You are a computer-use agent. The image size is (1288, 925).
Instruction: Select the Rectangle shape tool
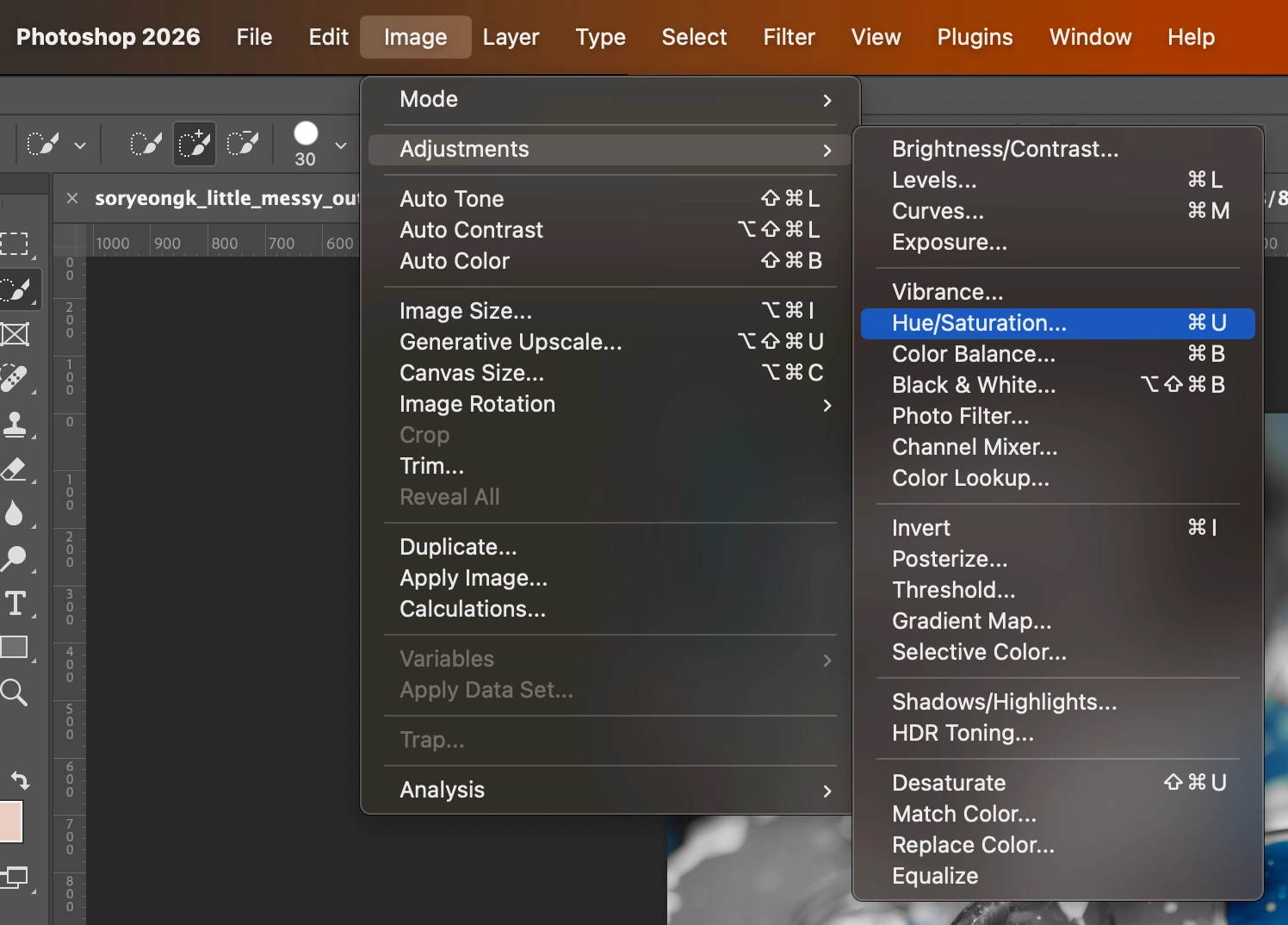[x=15, y=648]
